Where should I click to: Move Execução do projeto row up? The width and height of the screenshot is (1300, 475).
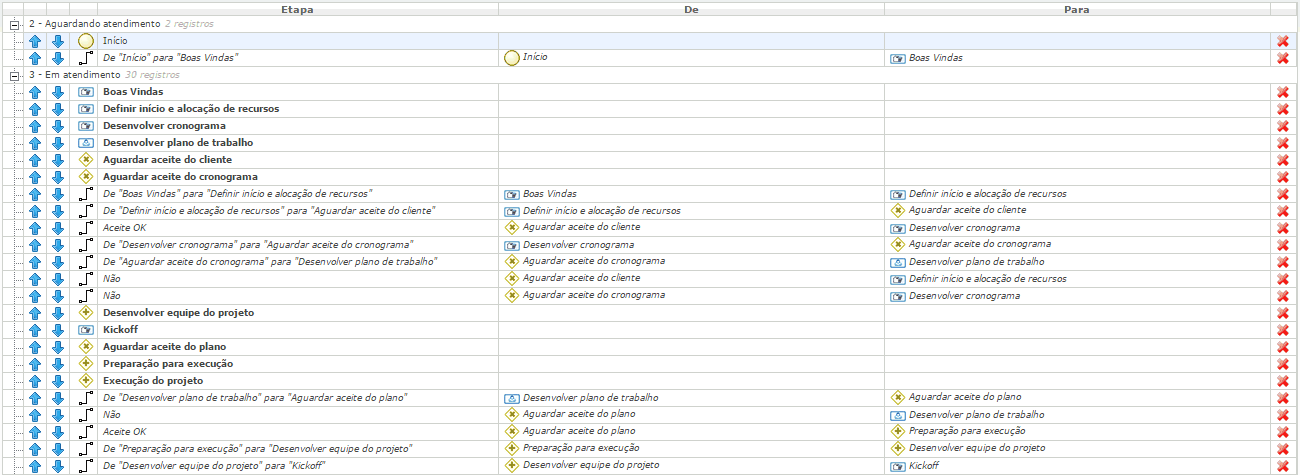tap(35, 381)
